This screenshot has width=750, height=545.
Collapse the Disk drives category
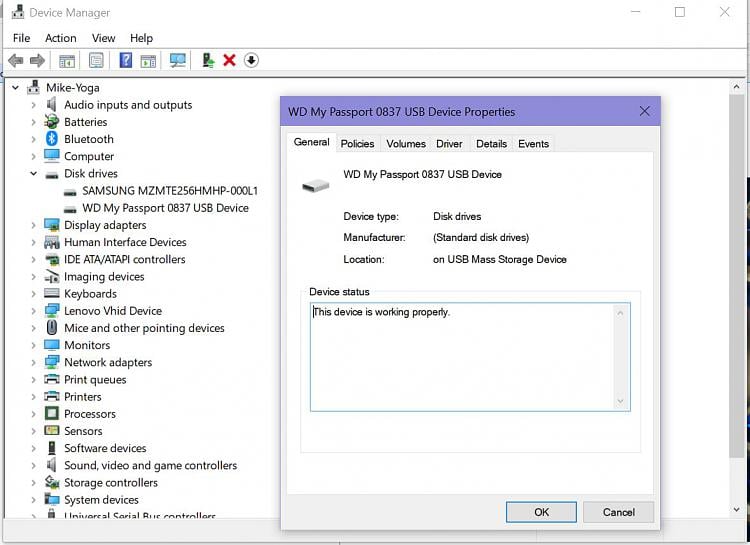point(33,174)
